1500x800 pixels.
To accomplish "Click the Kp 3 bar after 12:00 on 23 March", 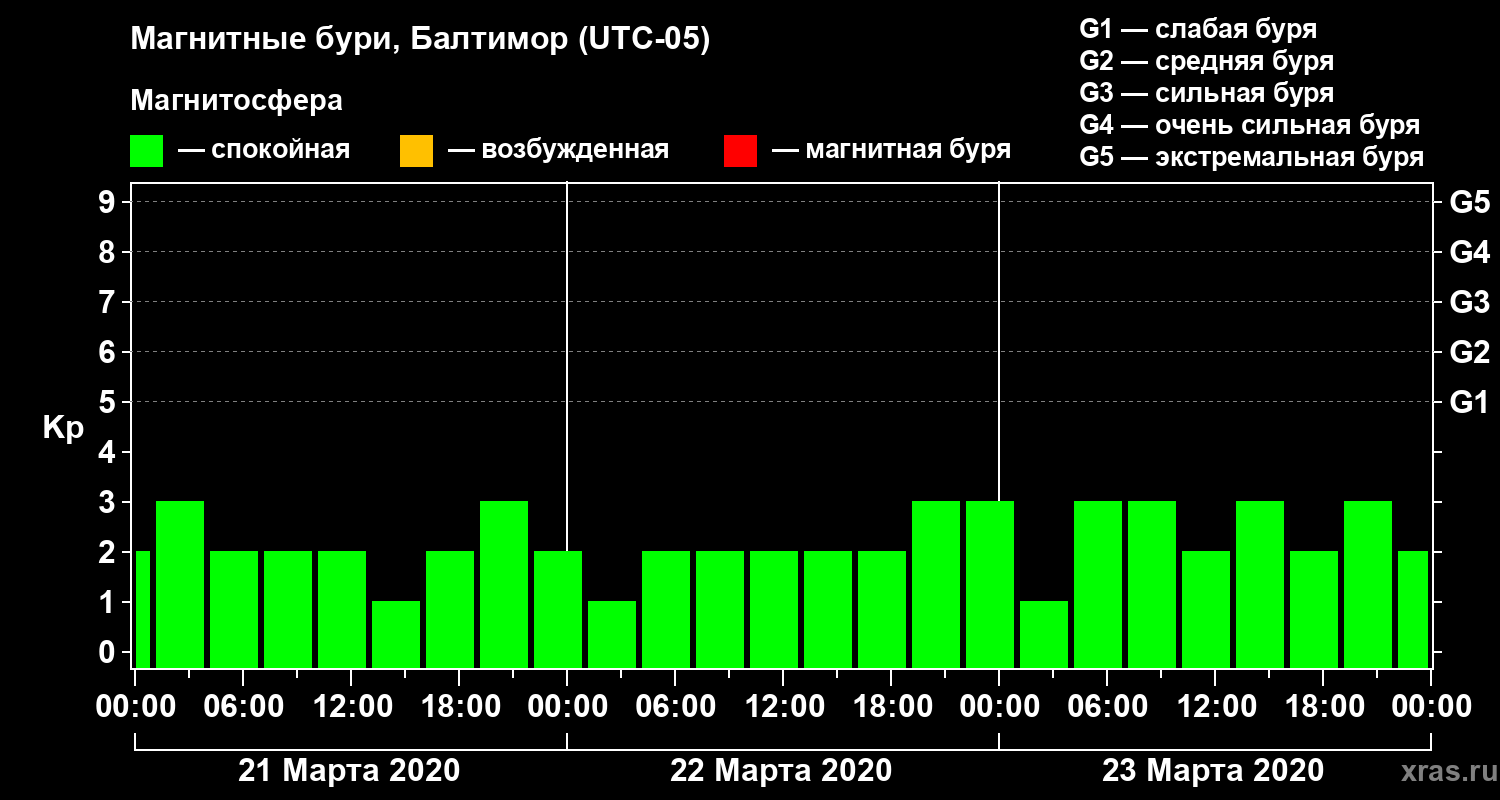I will tap(1260, 584).
